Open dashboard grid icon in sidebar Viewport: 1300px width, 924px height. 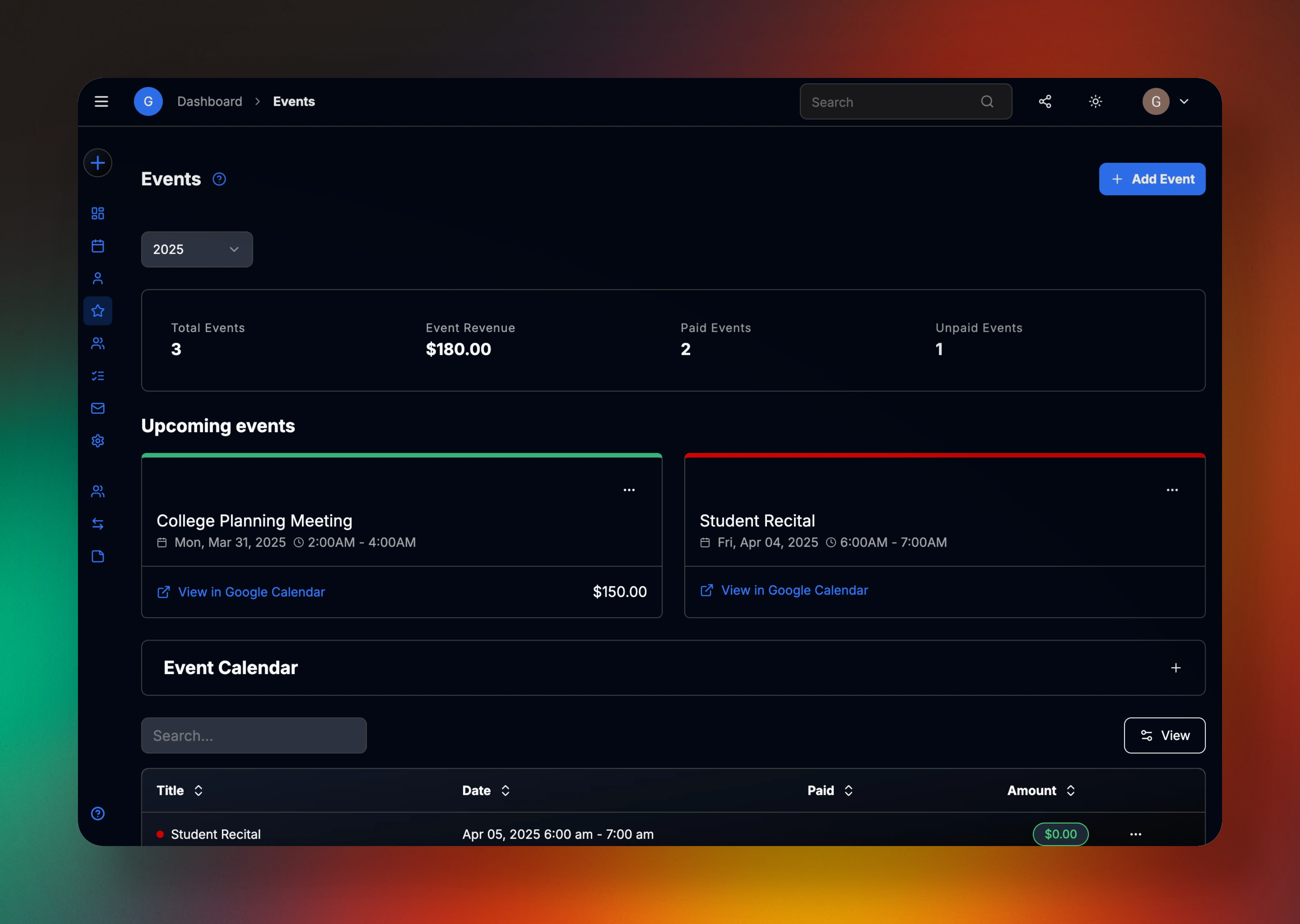pyautogui.click(x=98, y=213)
